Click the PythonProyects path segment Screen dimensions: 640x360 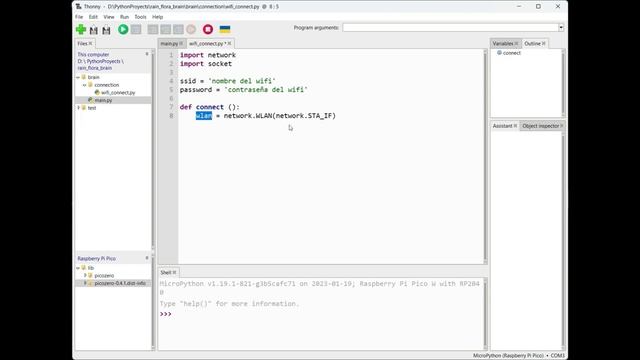[104, 61]
